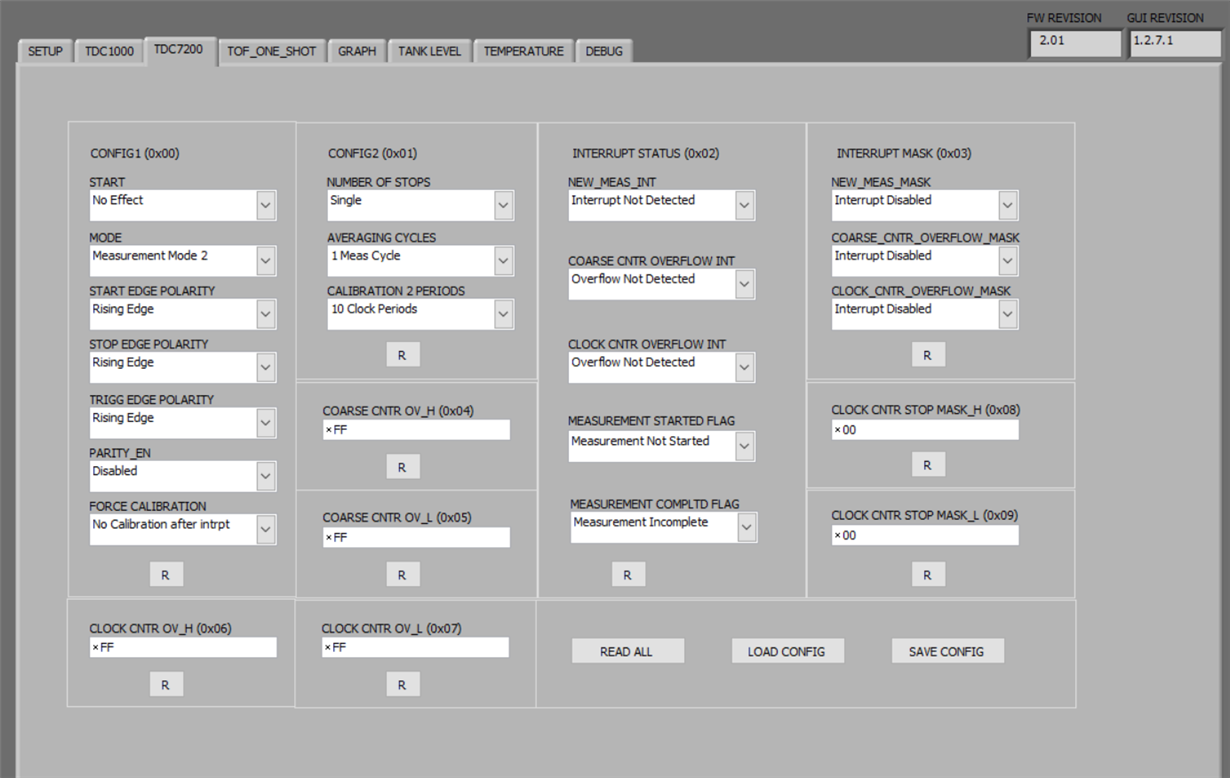
Task: Read CLOCK CNTR OV_L with R button
Action: pos(402,684)
